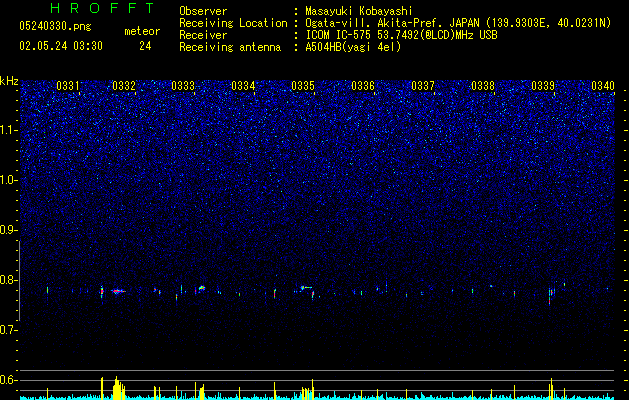The height and width of the screenshot is (400, 629).
Task: Click the tallest yellow intensity spike near 0332
Action: [116, 388]
